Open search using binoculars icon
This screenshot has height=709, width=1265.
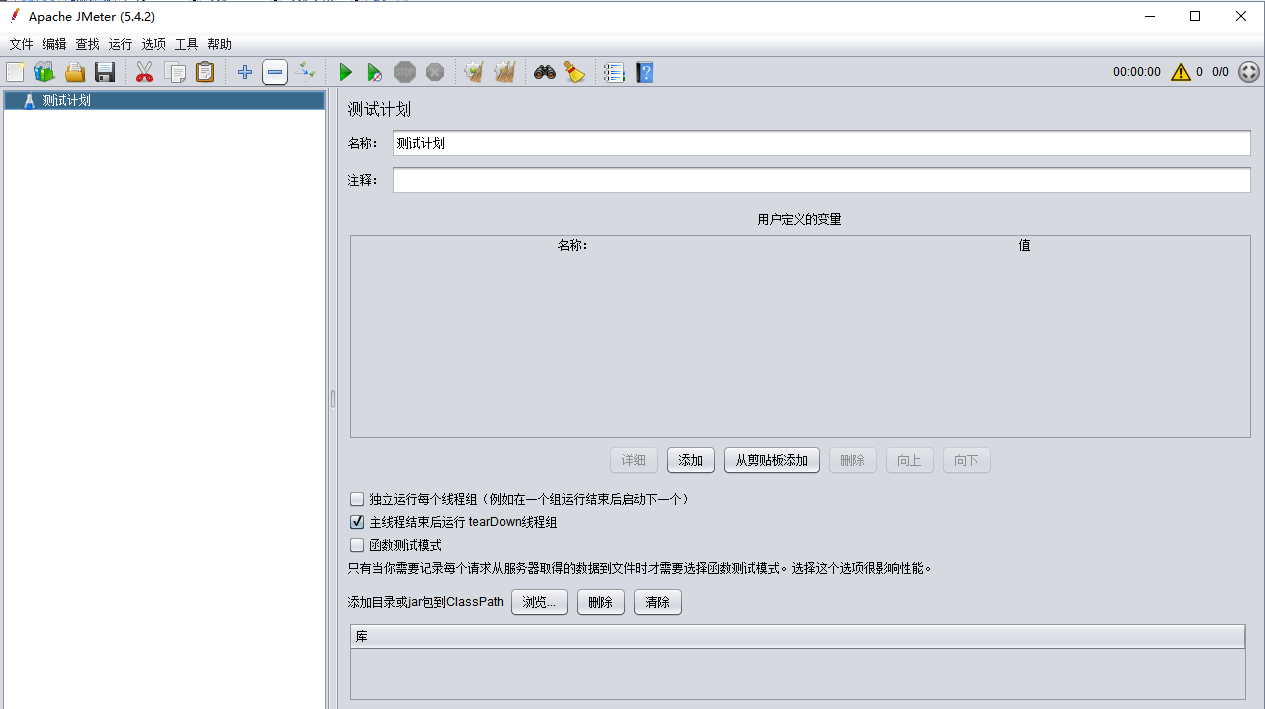point(544,72)
